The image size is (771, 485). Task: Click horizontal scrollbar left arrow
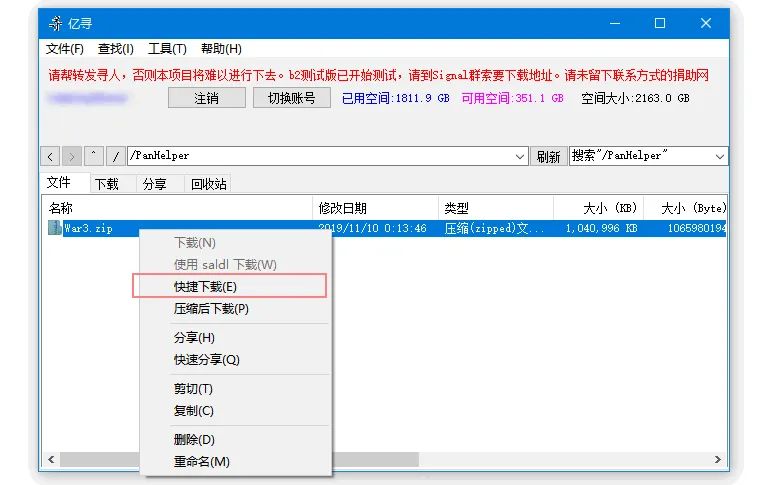pos(51,459)
